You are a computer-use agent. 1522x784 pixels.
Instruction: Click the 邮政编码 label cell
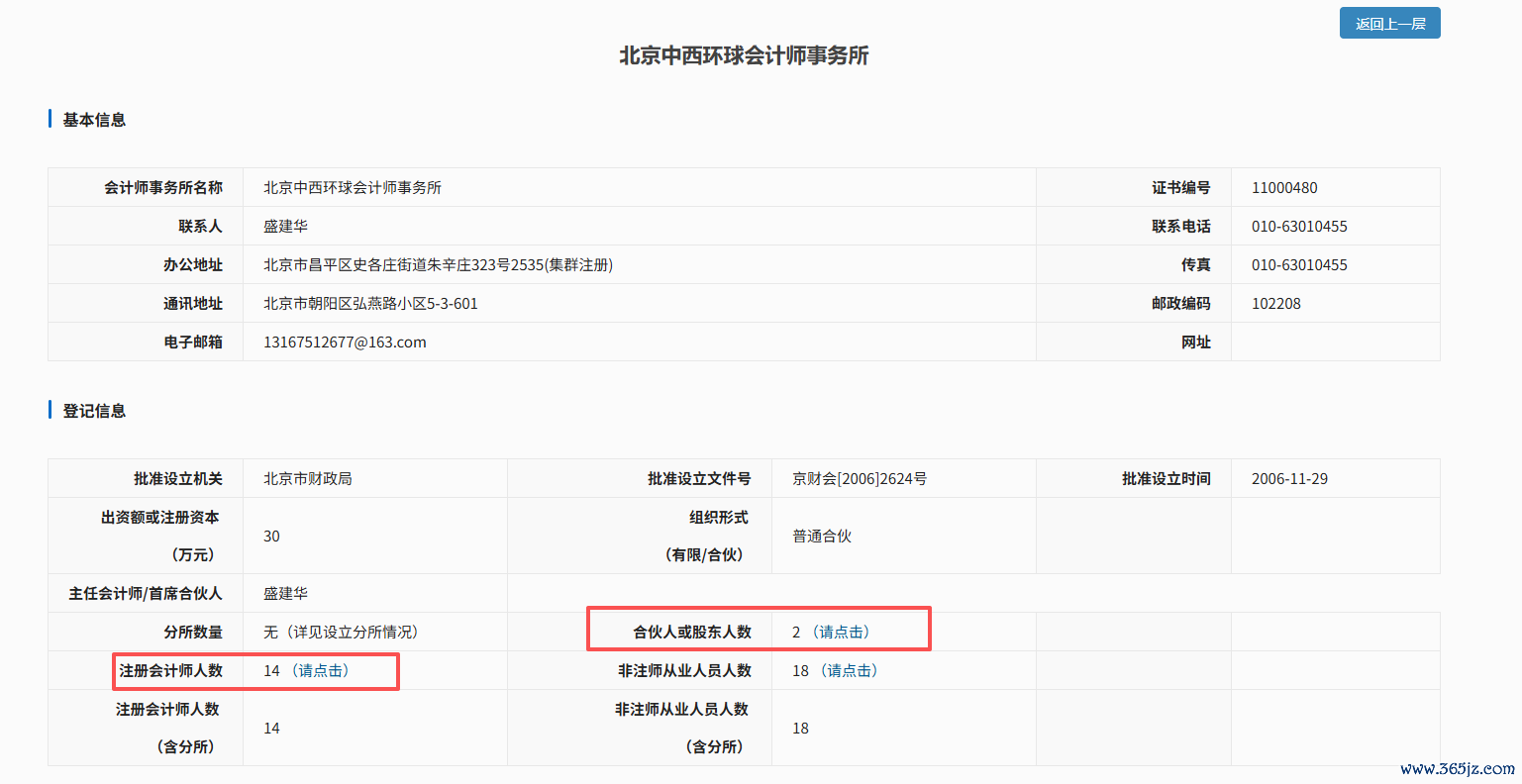click(x=1134, y=303)
